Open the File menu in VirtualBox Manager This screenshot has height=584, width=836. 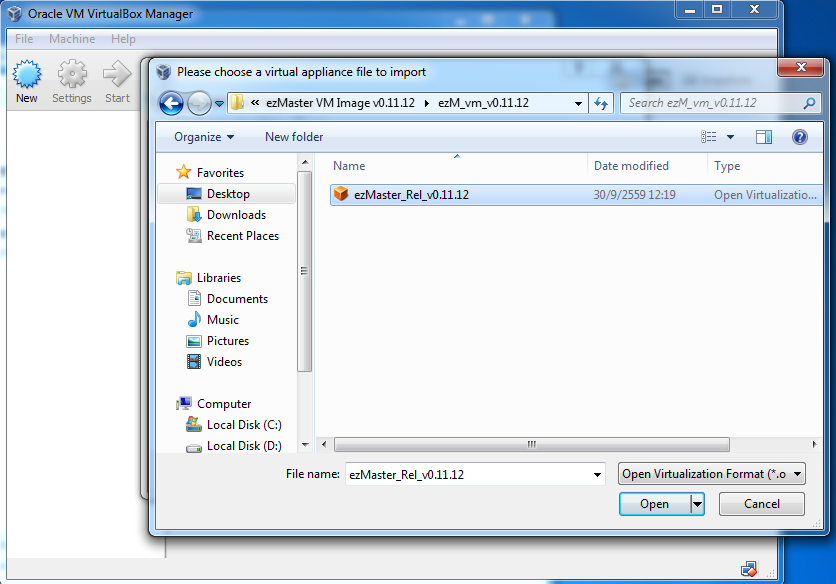click(24, 39)
